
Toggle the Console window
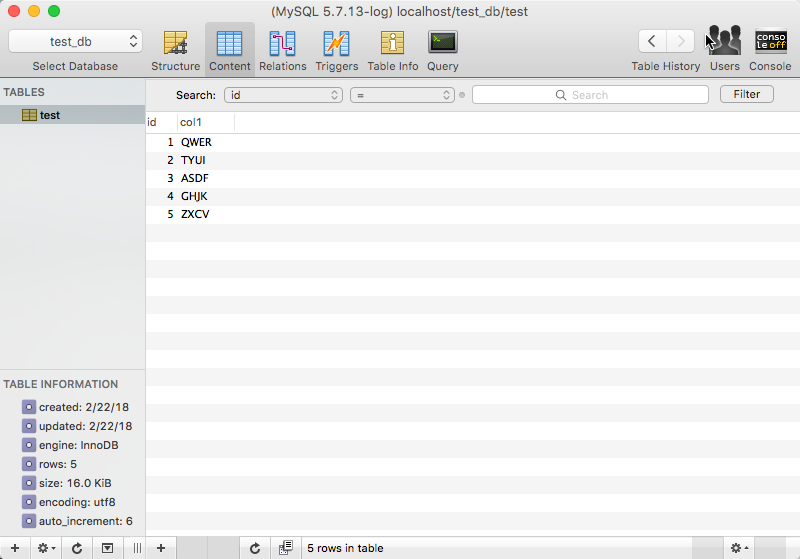[770, 49]
